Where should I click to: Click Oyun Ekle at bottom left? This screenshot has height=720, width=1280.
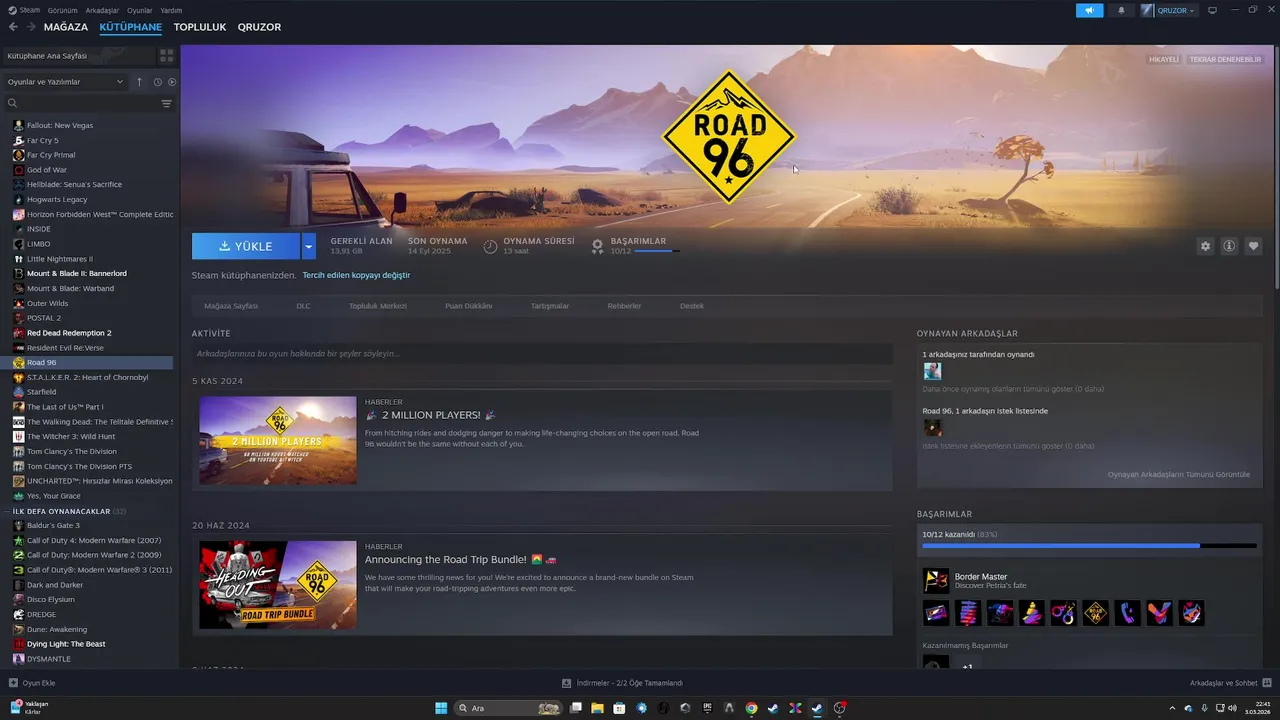click(x=32, y=683)
